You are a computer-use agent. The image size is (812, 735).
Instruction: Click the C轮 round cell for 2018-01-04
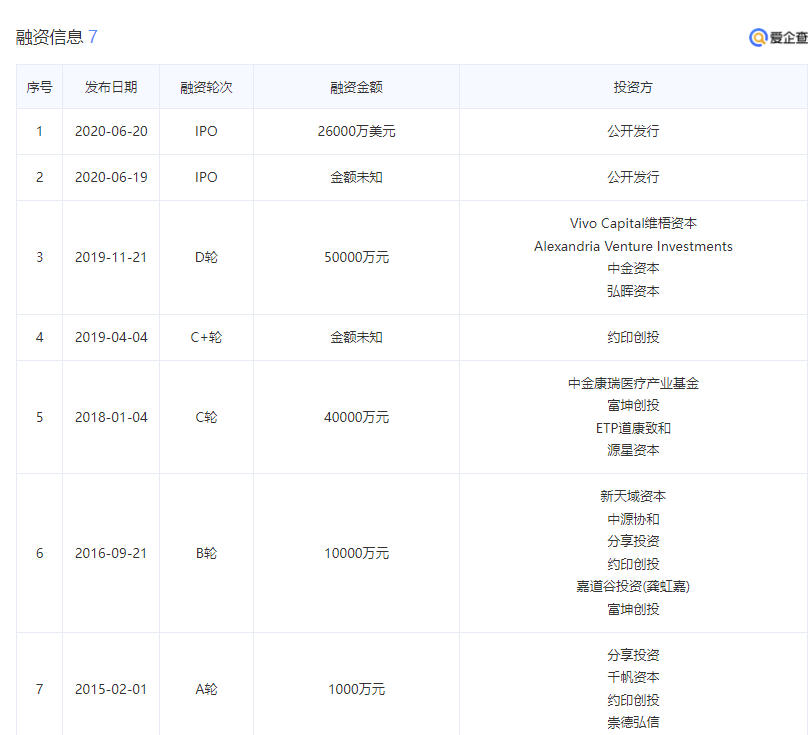(206, 417)
